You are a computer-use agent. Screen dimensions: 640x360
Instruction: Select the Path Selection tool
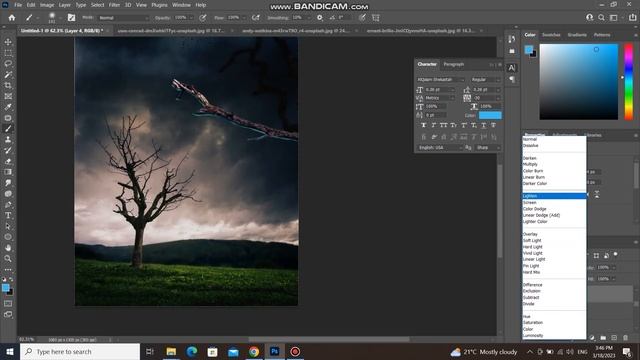[8, 226]
